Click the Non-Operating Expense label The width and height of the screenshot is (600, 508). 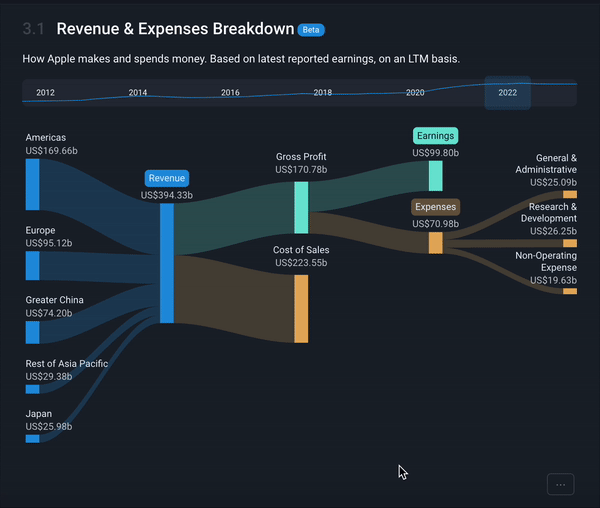tap(546, 262)
